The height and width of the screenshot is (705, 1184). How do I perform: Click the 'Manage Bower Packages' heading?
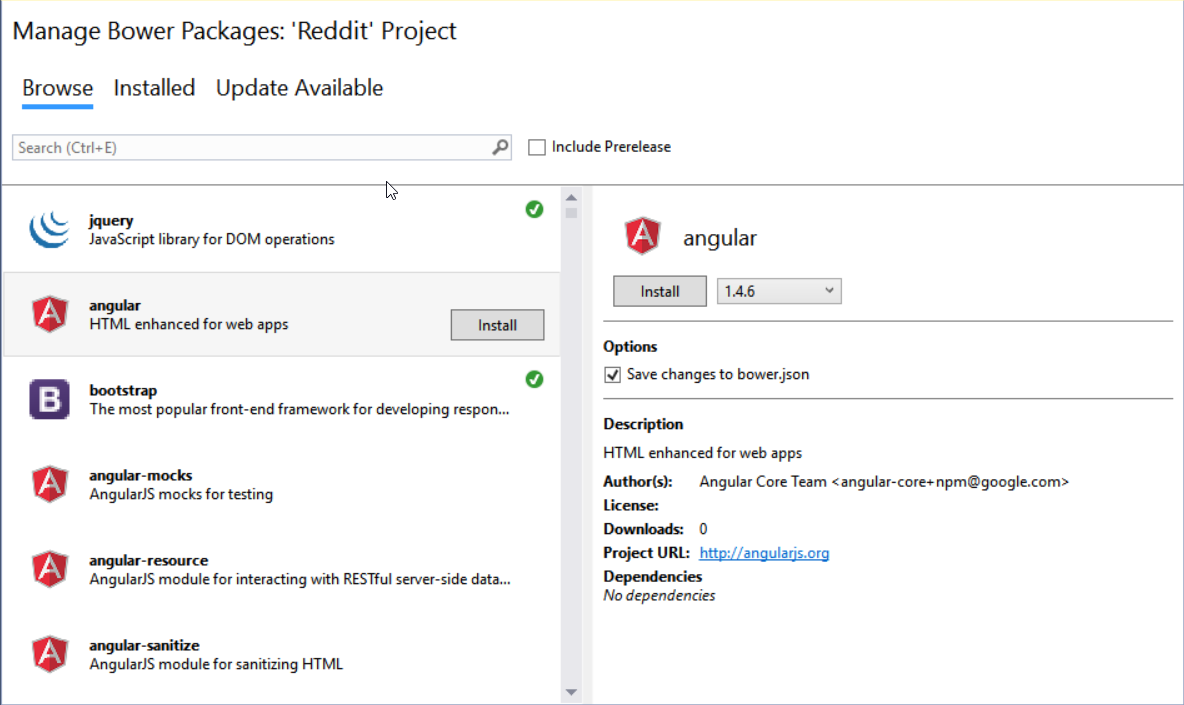234,31
